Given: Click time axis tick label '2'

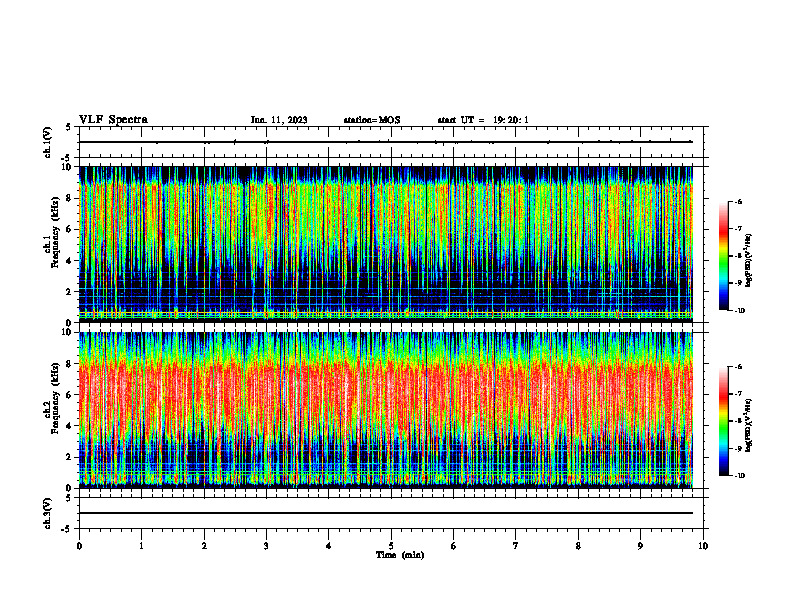Looking at the screenshot, I should 204,546.
